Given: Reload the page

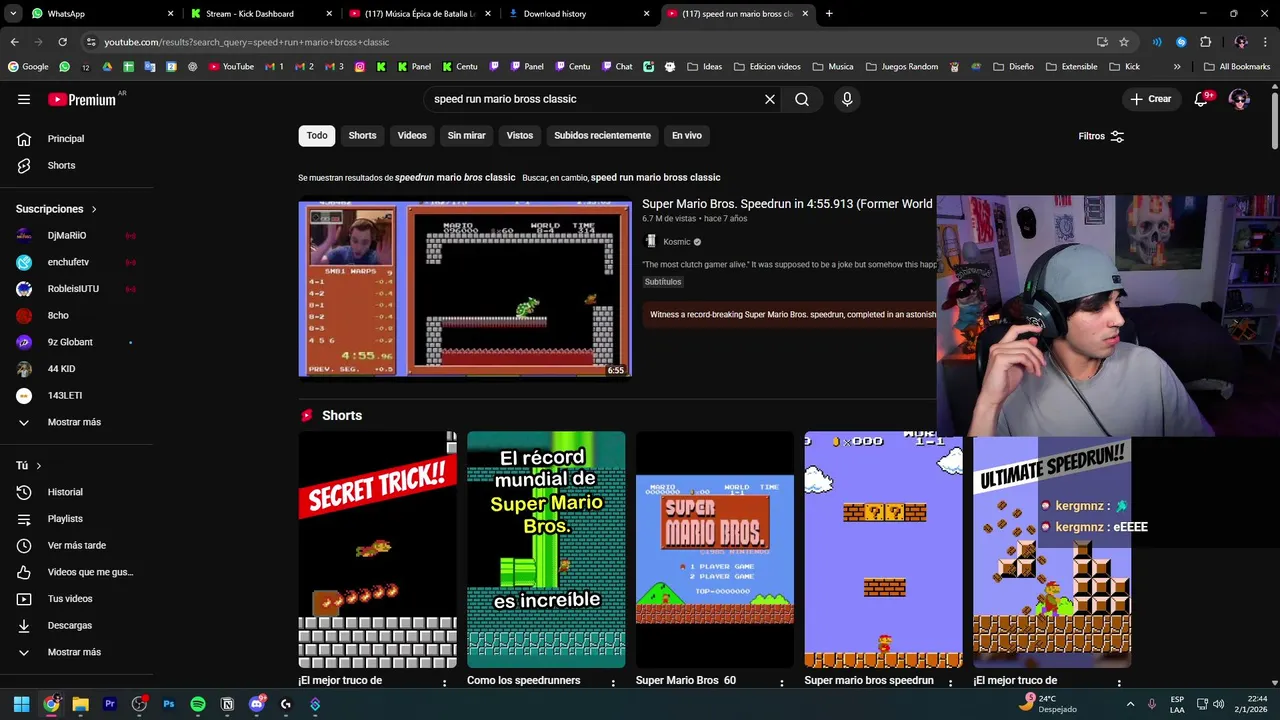Looking at the screenshot, I should pyautogui.click(x=62, y=42).
